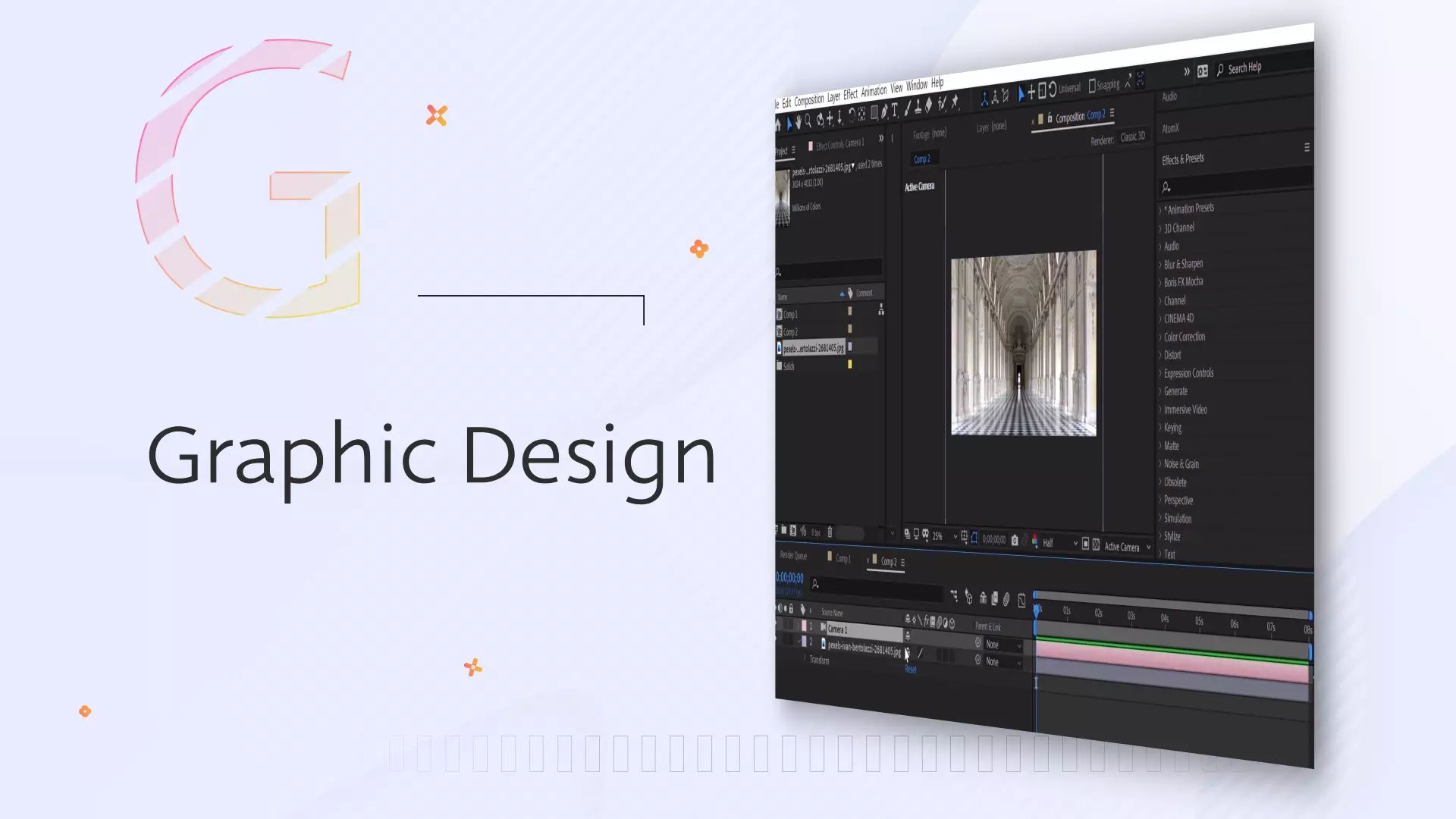Select the Pan Behind anchor point tool
This screenshot has height=819, width=1456.
pyautogui.click(x=861, y=114)
